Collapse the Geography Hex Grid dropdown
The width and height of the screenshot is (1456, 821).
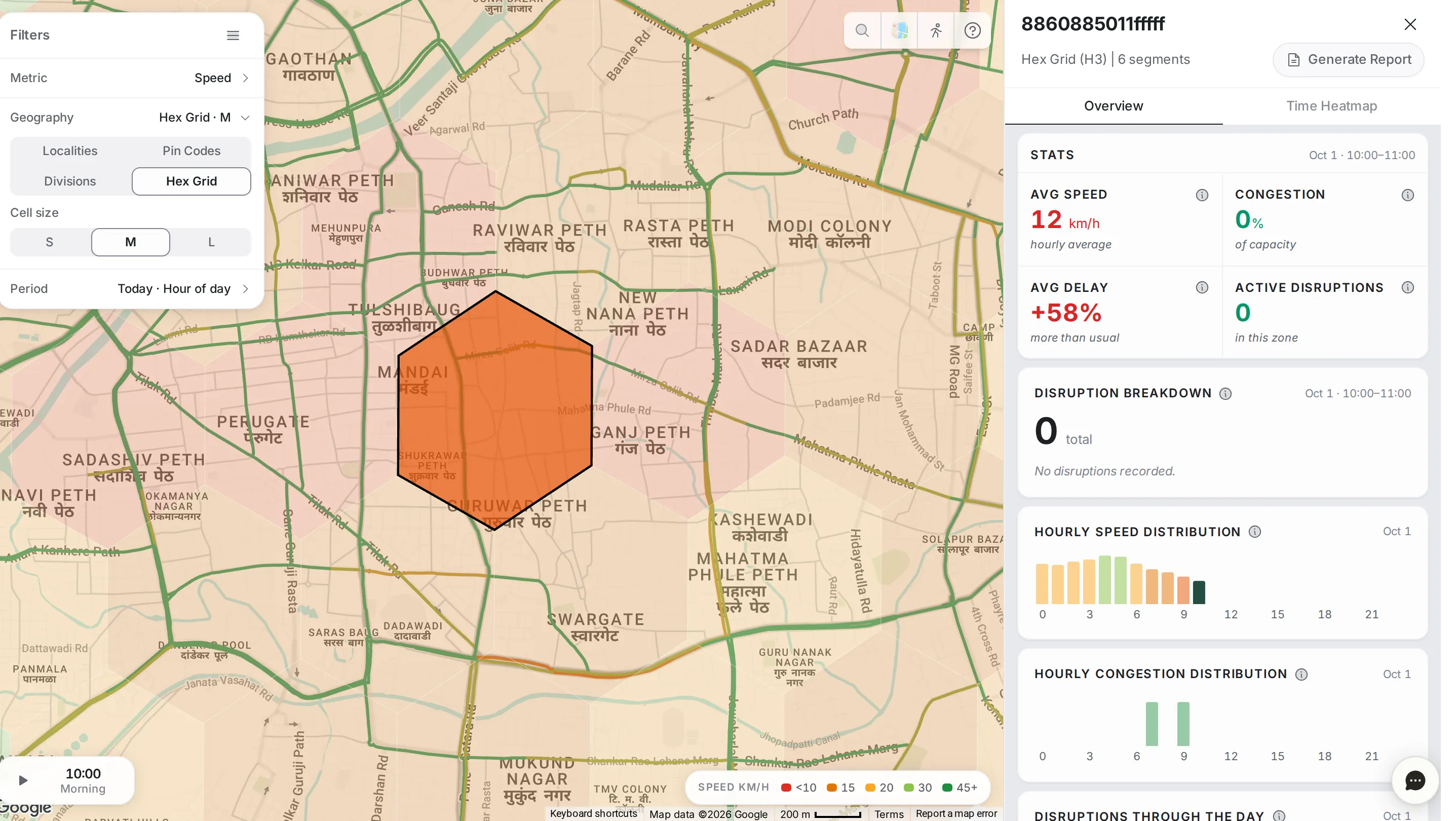point(131,118)
